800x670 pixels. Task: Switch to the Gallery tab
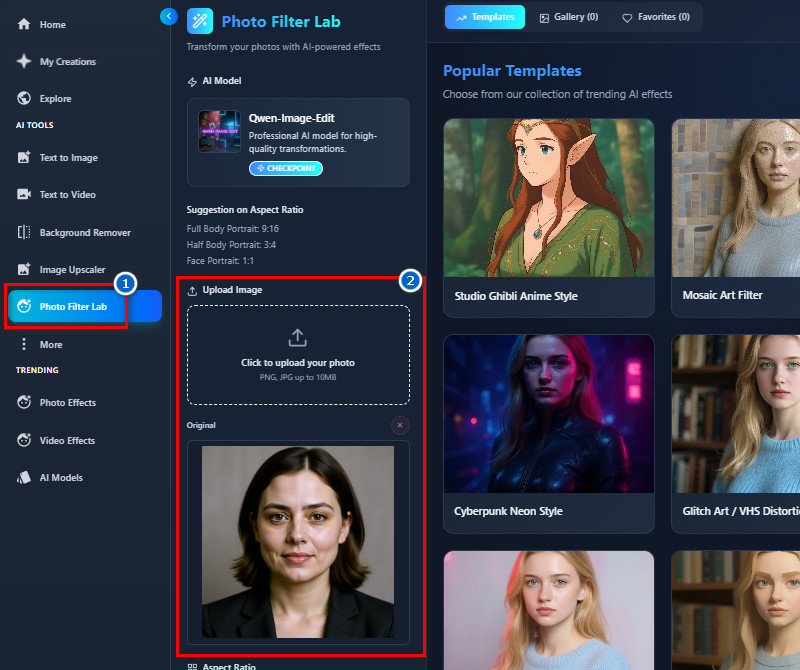[x=568, y=17]
